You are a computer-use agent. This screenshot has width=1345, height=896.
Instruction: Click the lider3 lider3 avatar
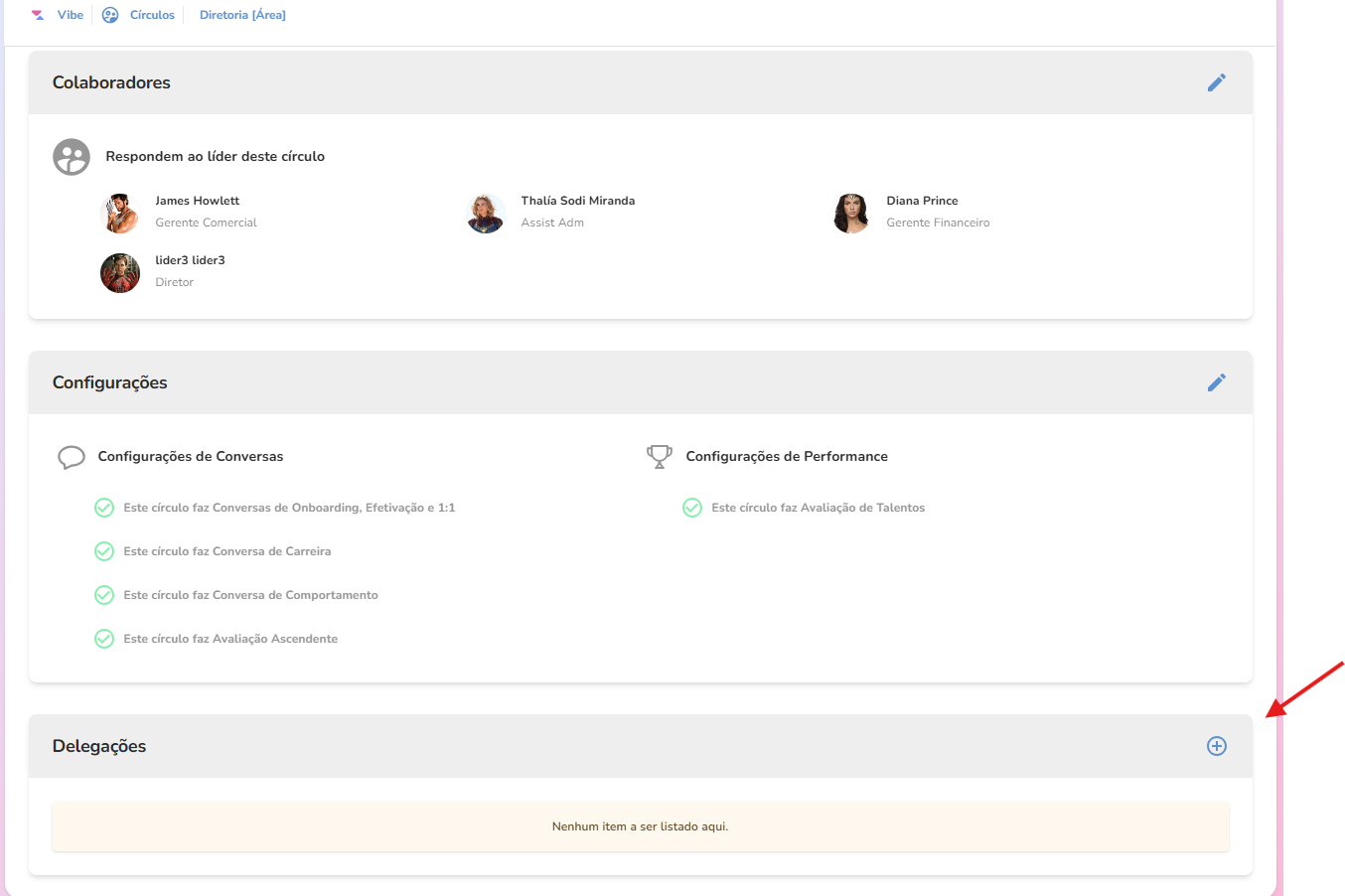coord(120,273)
